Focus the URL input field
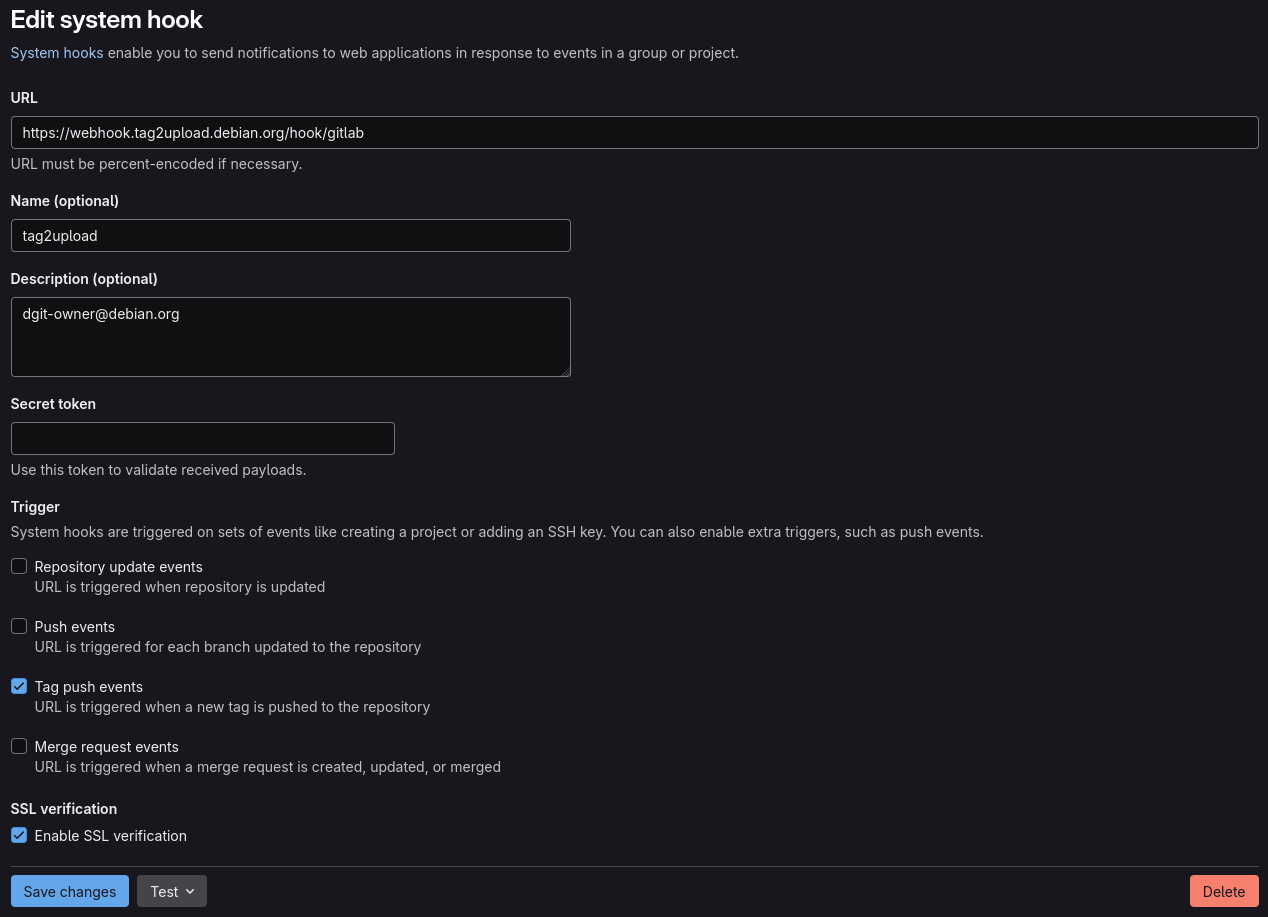Viewport: 1268px width, 917px height. click(635, 132)
